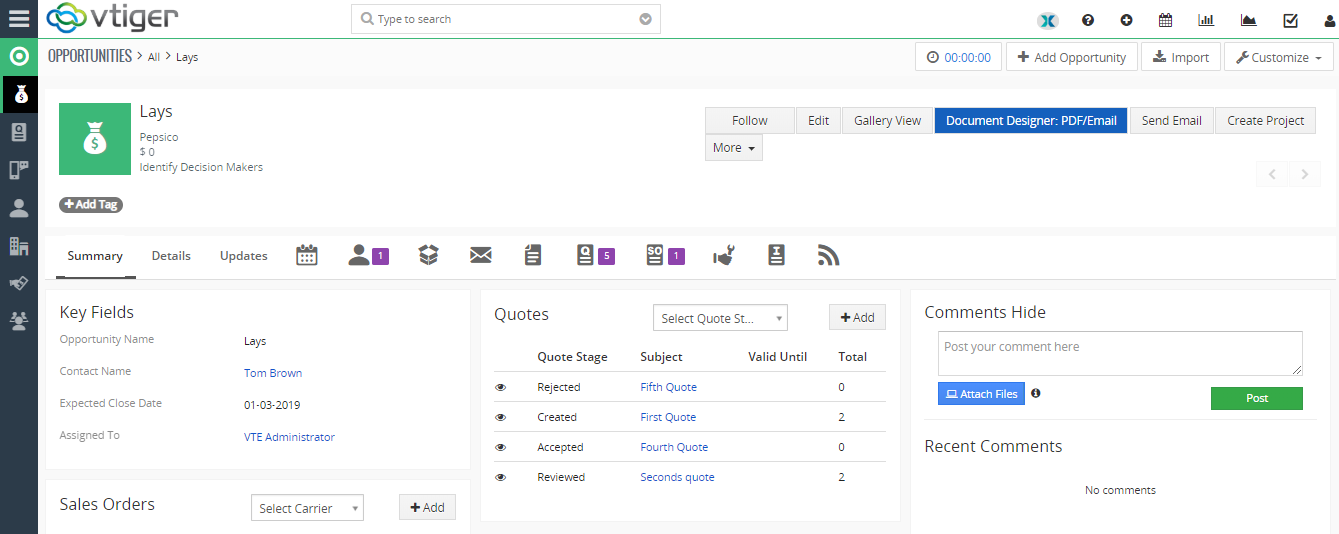
Task: Open the activities calendar related tab icon
Action: (307, 256)
